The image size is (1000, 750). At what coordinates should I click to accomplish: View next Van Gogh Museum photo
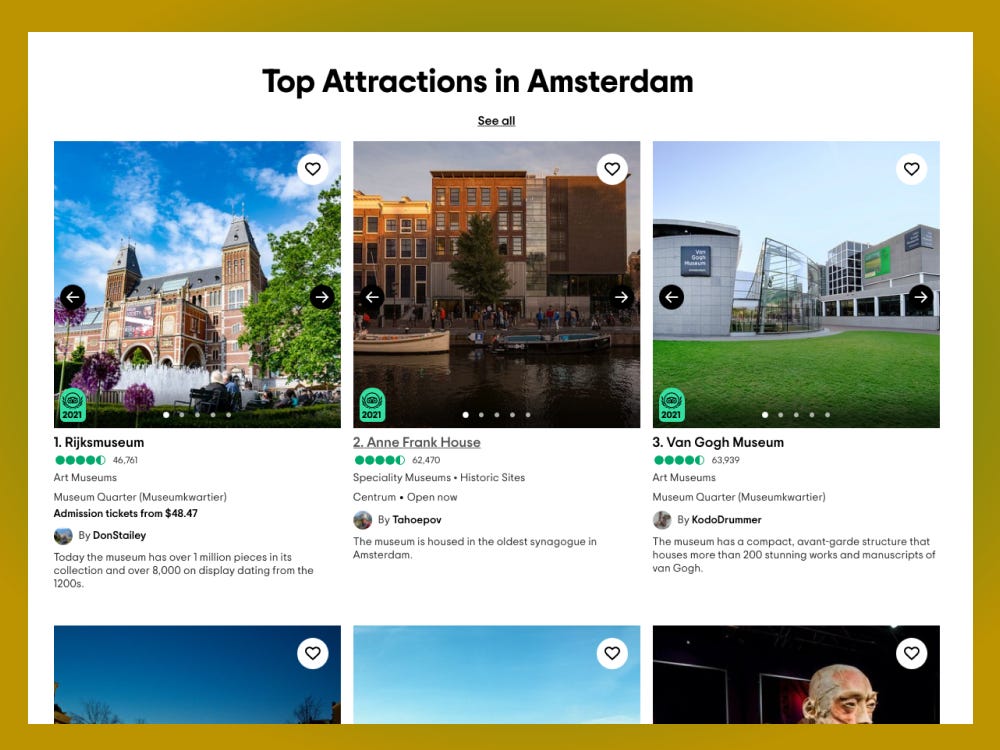pyautogui.click(x=920, y=297)
